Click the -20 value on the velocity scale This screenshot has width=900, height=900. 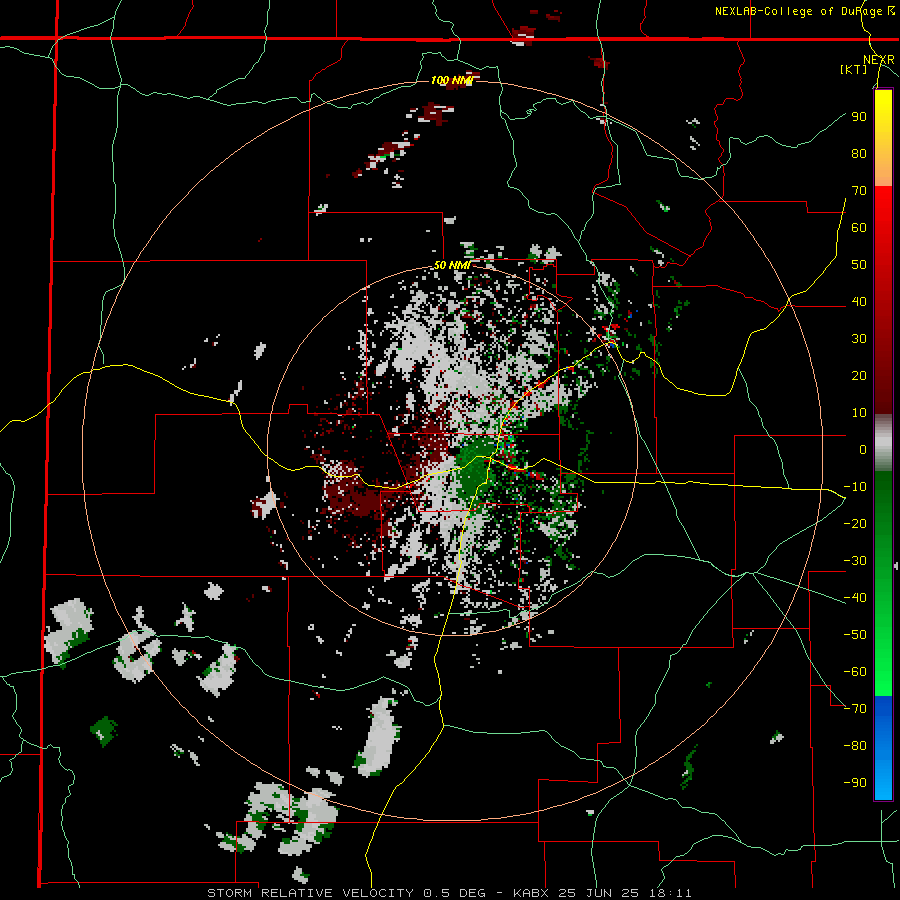click(855, 523)
